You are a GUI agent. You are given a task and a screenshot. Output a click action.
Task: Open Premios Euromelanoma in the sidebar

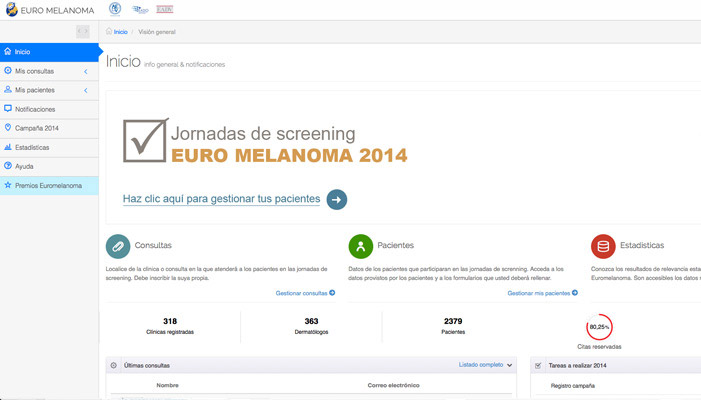[49, 185]
